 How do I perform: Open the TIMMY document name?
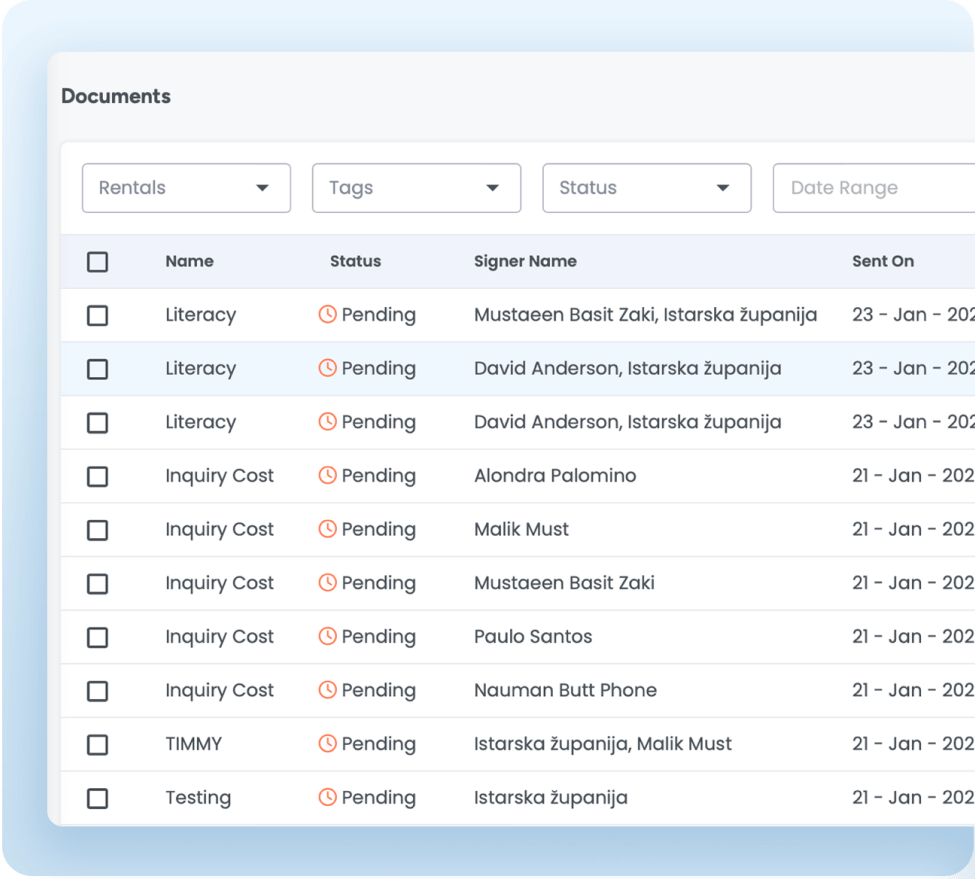coord(193,744)
